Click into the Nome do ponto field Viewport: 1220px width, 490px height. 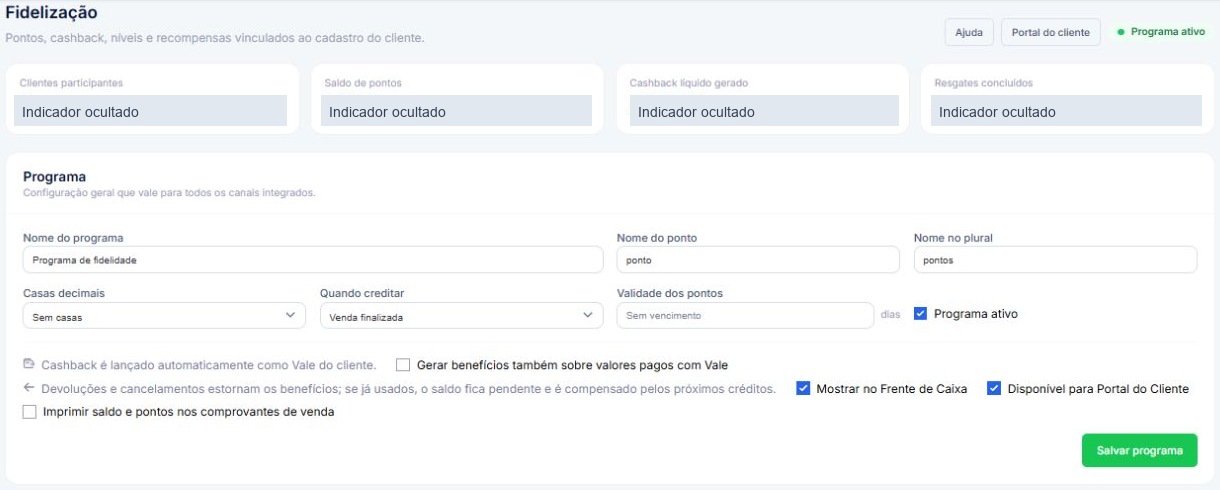(758, 259)
